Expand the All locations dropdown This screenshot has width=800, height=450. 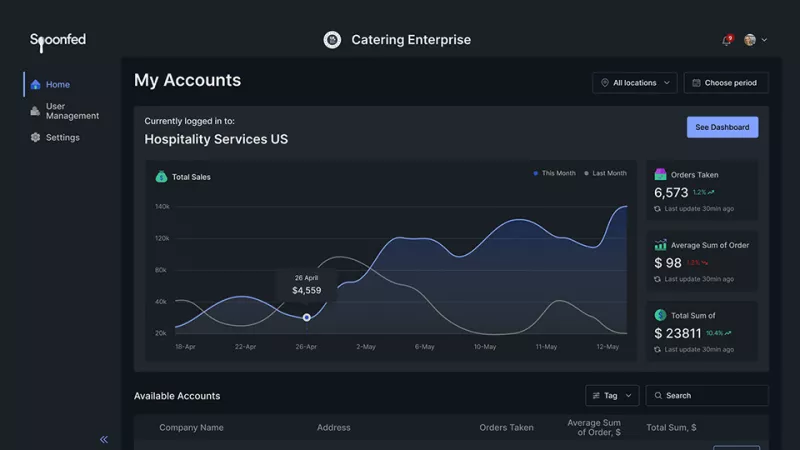pyautogui.click(x=634, y=83)
